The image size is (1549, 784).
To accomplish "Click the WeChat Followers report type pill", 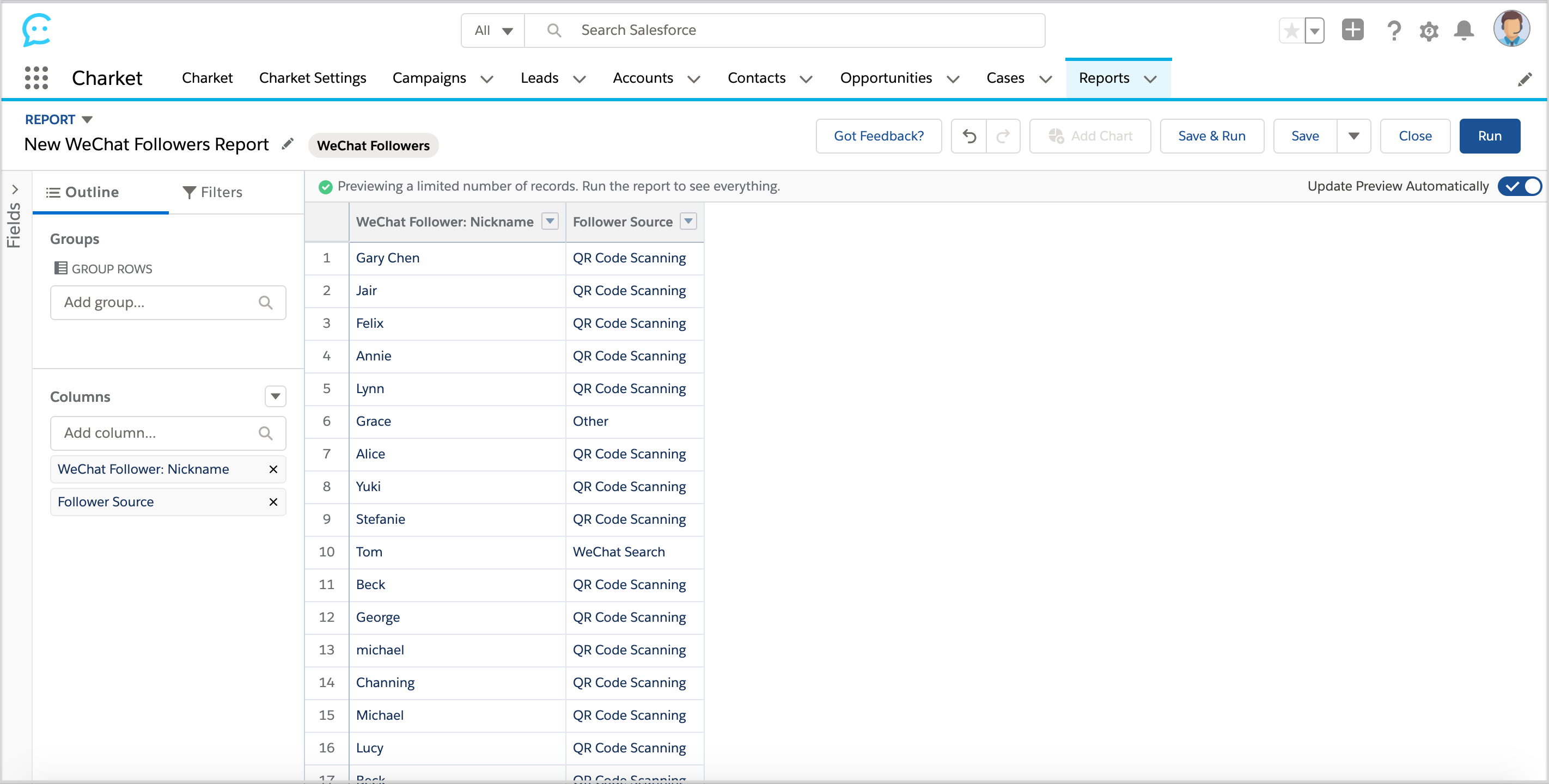I will tap(373, 145).
